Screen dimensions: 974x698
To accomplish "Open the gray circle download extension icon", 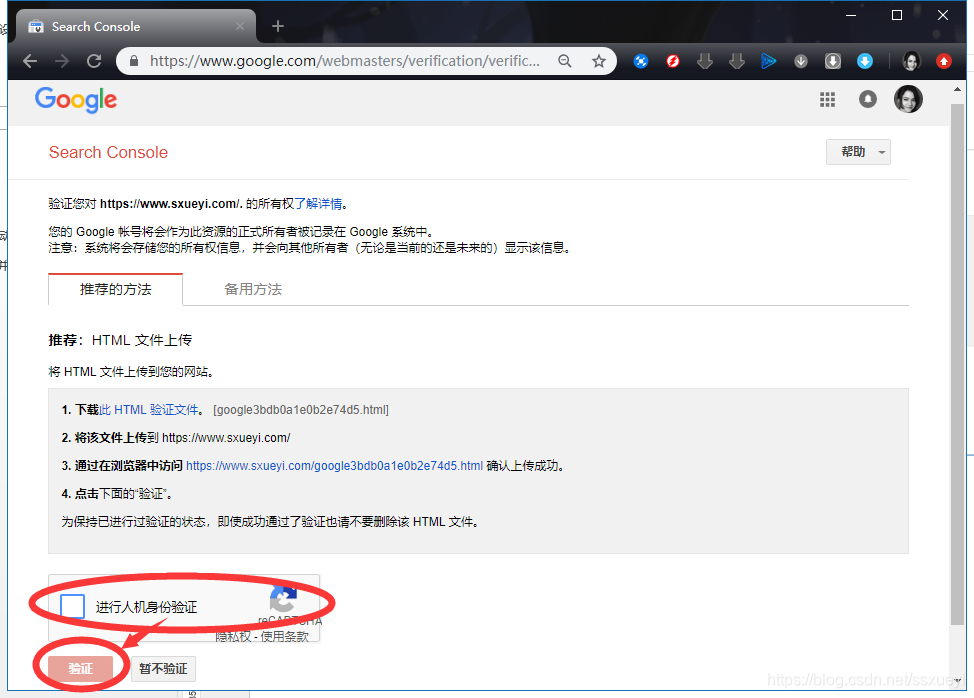I will [x=801, y=61].
